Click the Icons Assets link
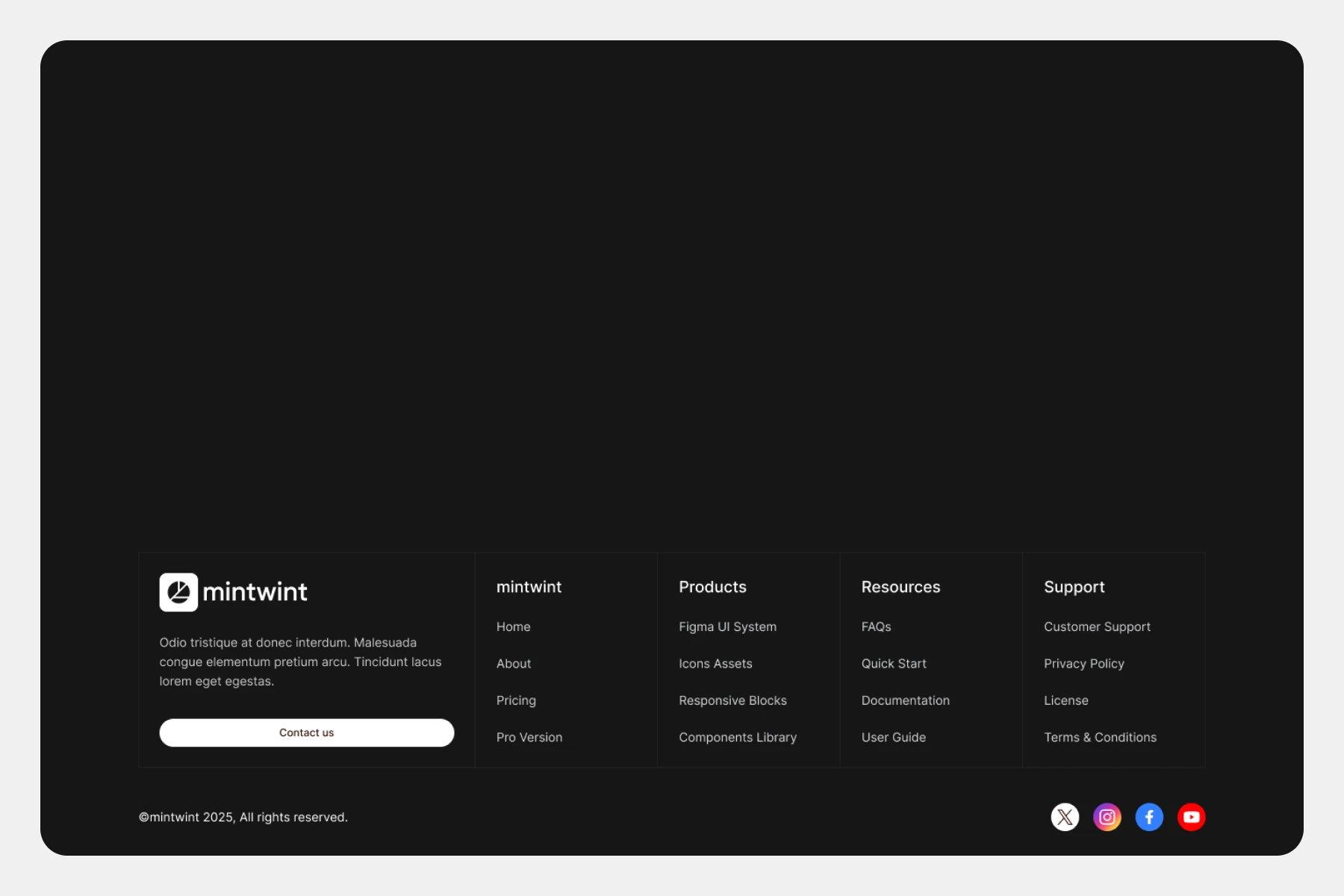Screen dimensions: 1344x896 (x=715, y=663)
